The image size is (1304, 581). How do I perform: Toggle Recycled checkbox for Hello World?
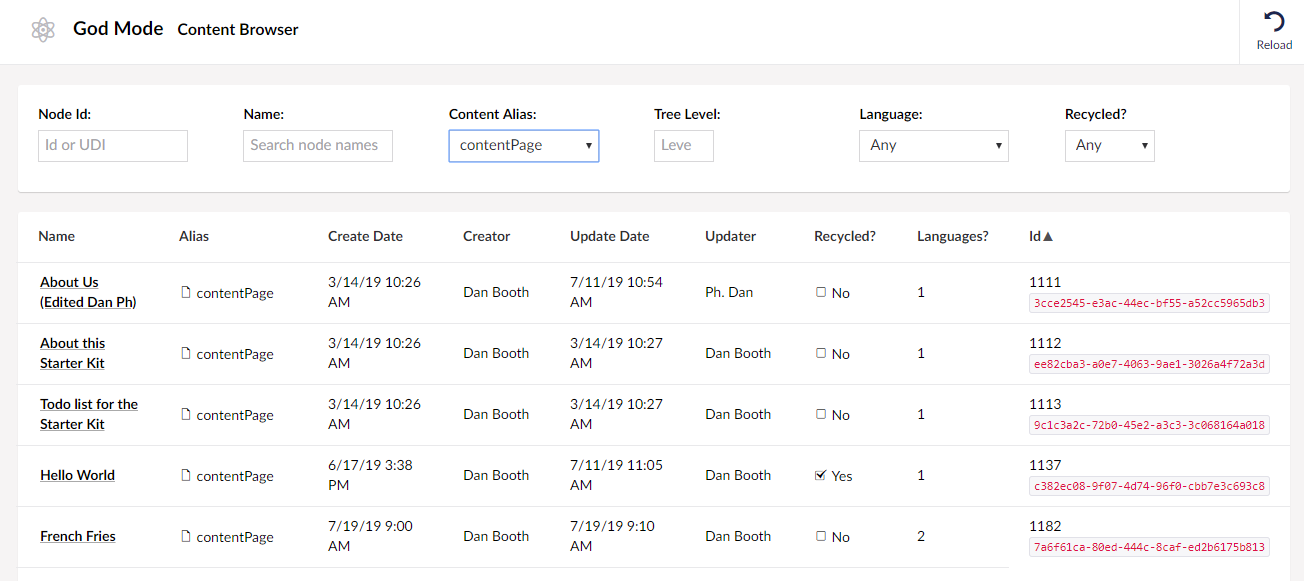pyautogui.click(x=821, y=476)
